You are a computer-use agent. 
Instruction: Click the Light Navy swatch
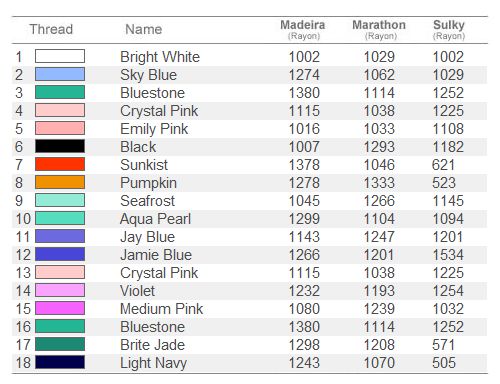(x=60, y=362)
